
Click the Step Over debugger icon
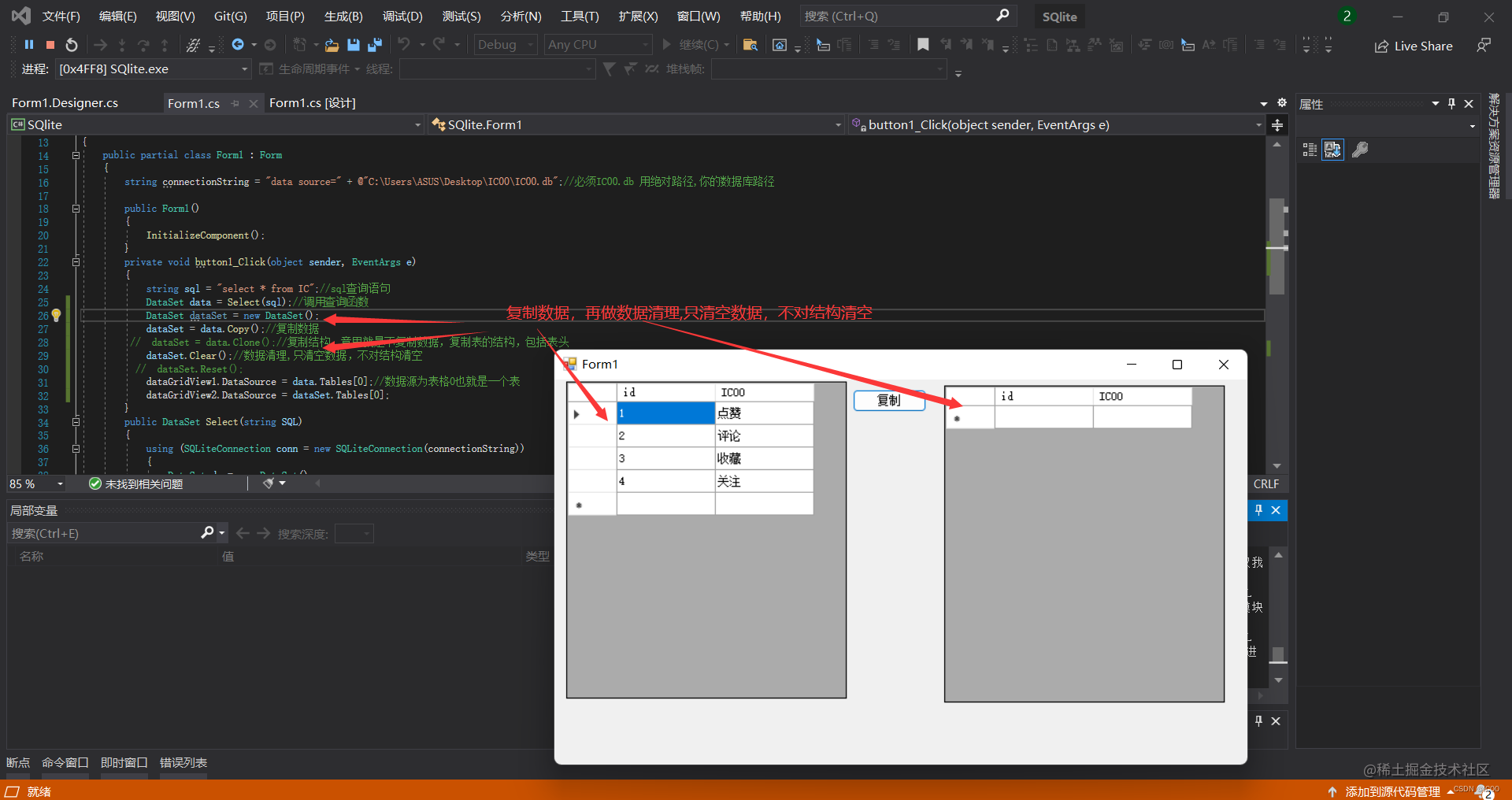tap(144, 44)
